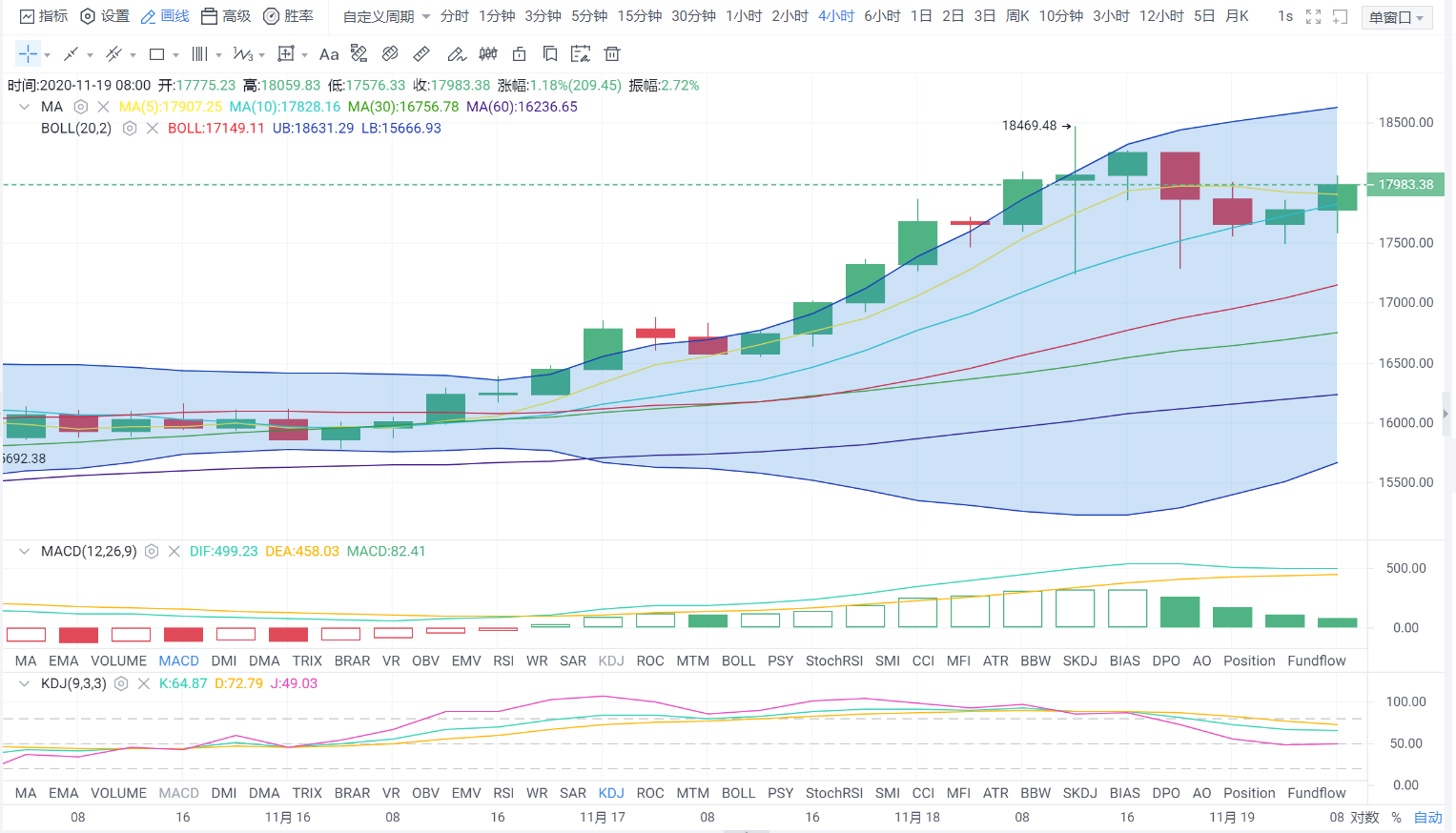Open the 自定义周期 custom period dropdown
This screenshot has height=833, width=1456.
click(x=386, y=16)
